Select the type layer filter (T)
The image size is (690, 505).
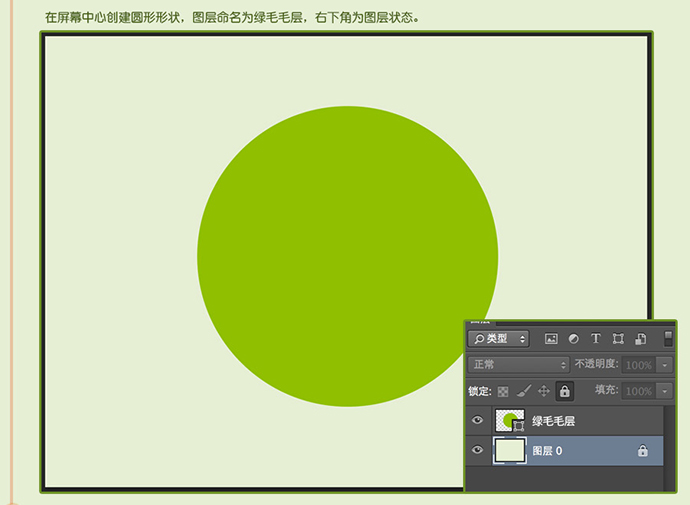click(x=596, y=339)
